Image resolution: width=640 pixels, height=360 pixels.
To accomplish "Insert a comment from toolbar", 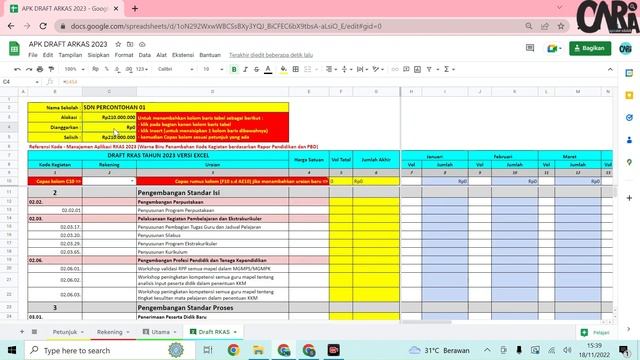I will tap(406, 69).
